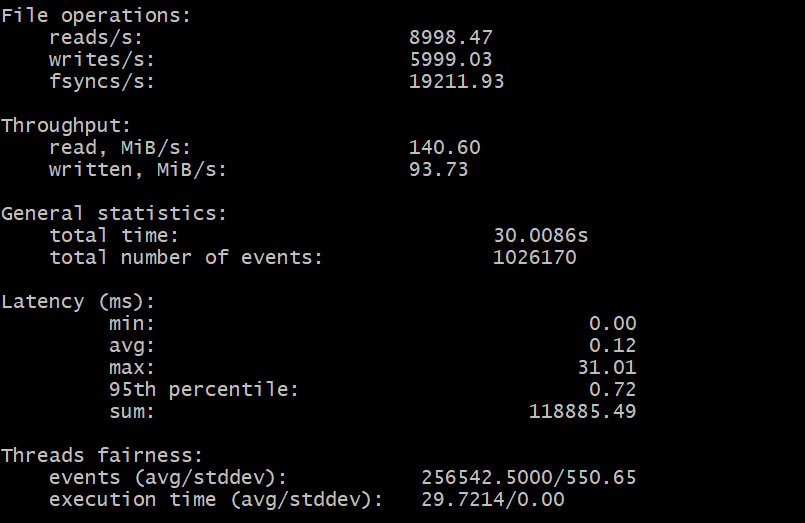Click the 'Threads fairness:' heading

point(102,456)
